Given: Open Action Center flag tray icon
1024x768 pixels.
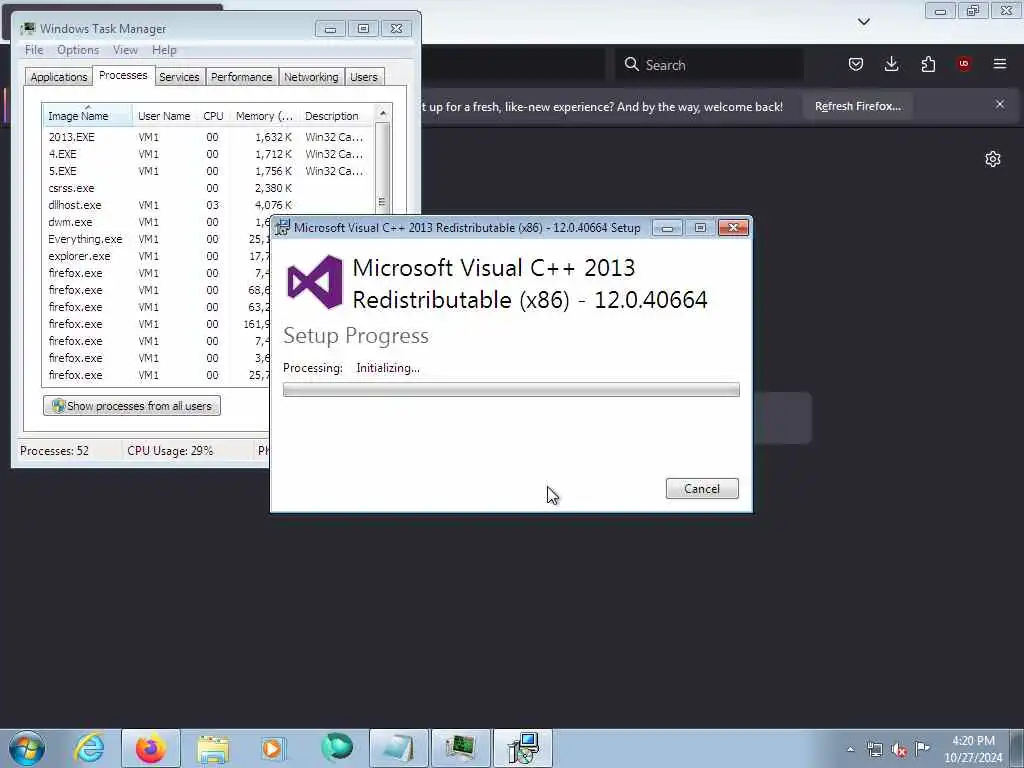Looking at the screenshot, I should click(922, 748).
